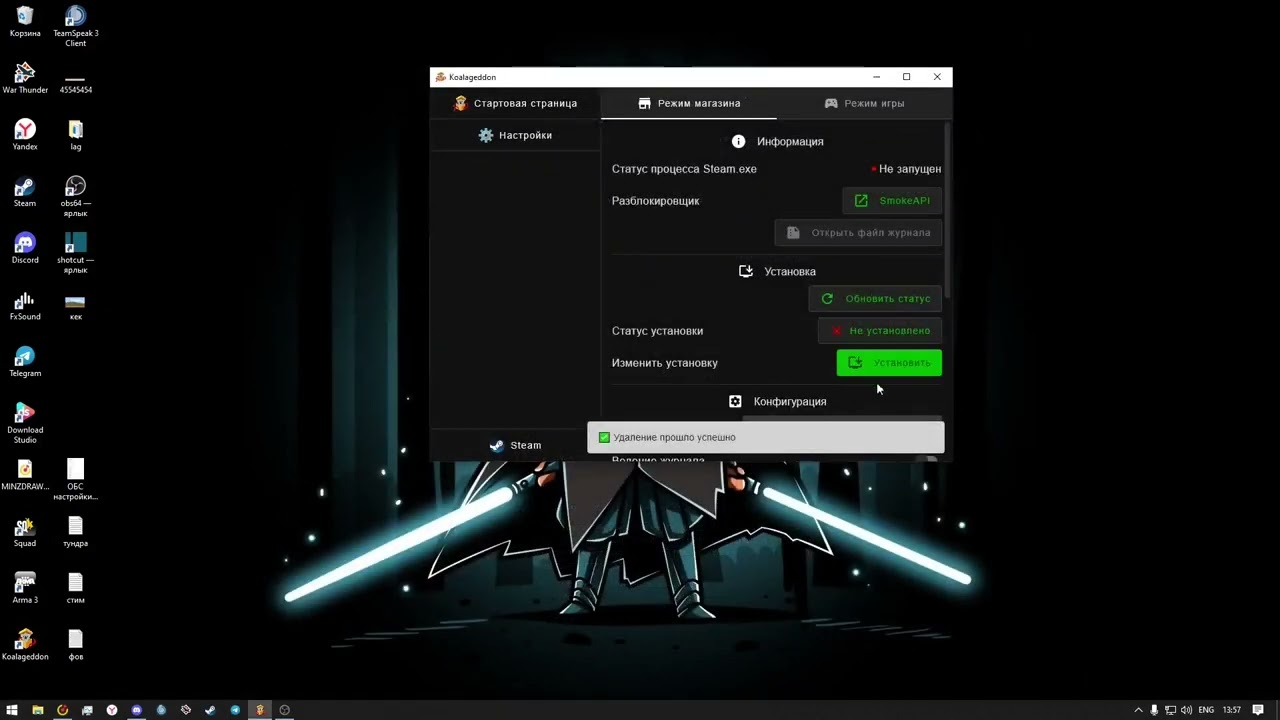The image size is (1280, 720).
Task: Click Открыть файл журнала button
Action: [x=858, y=233]
